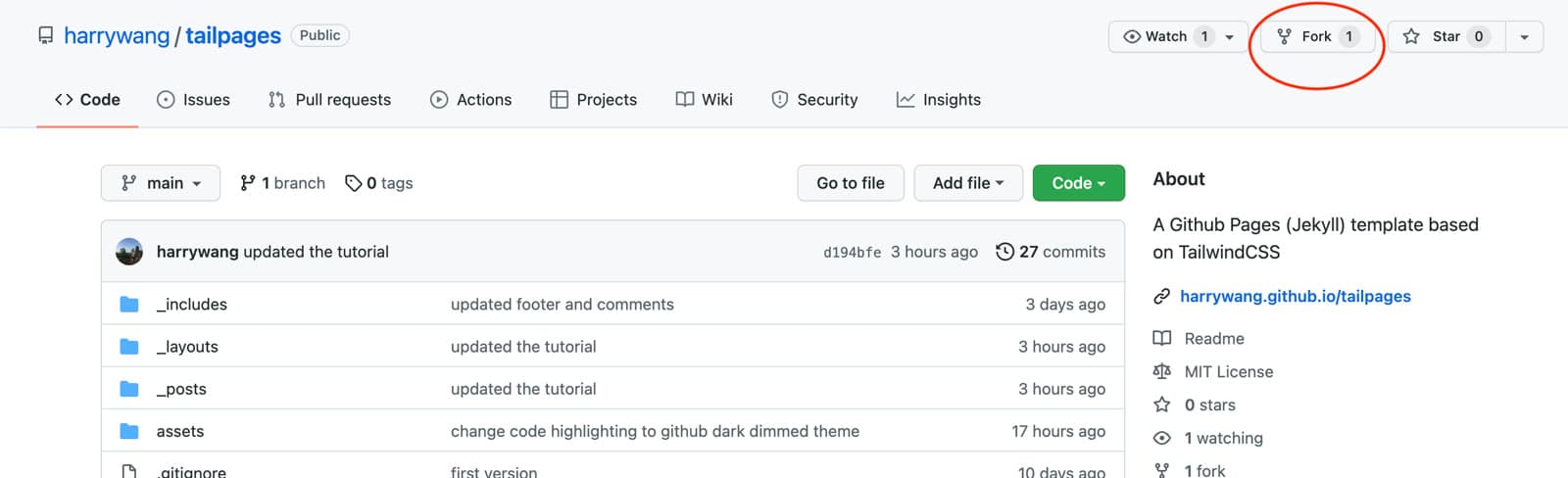This screenshot has width=1568, height=478.
Task: Expand the green Code dropdown
Action: (1078, 183)
